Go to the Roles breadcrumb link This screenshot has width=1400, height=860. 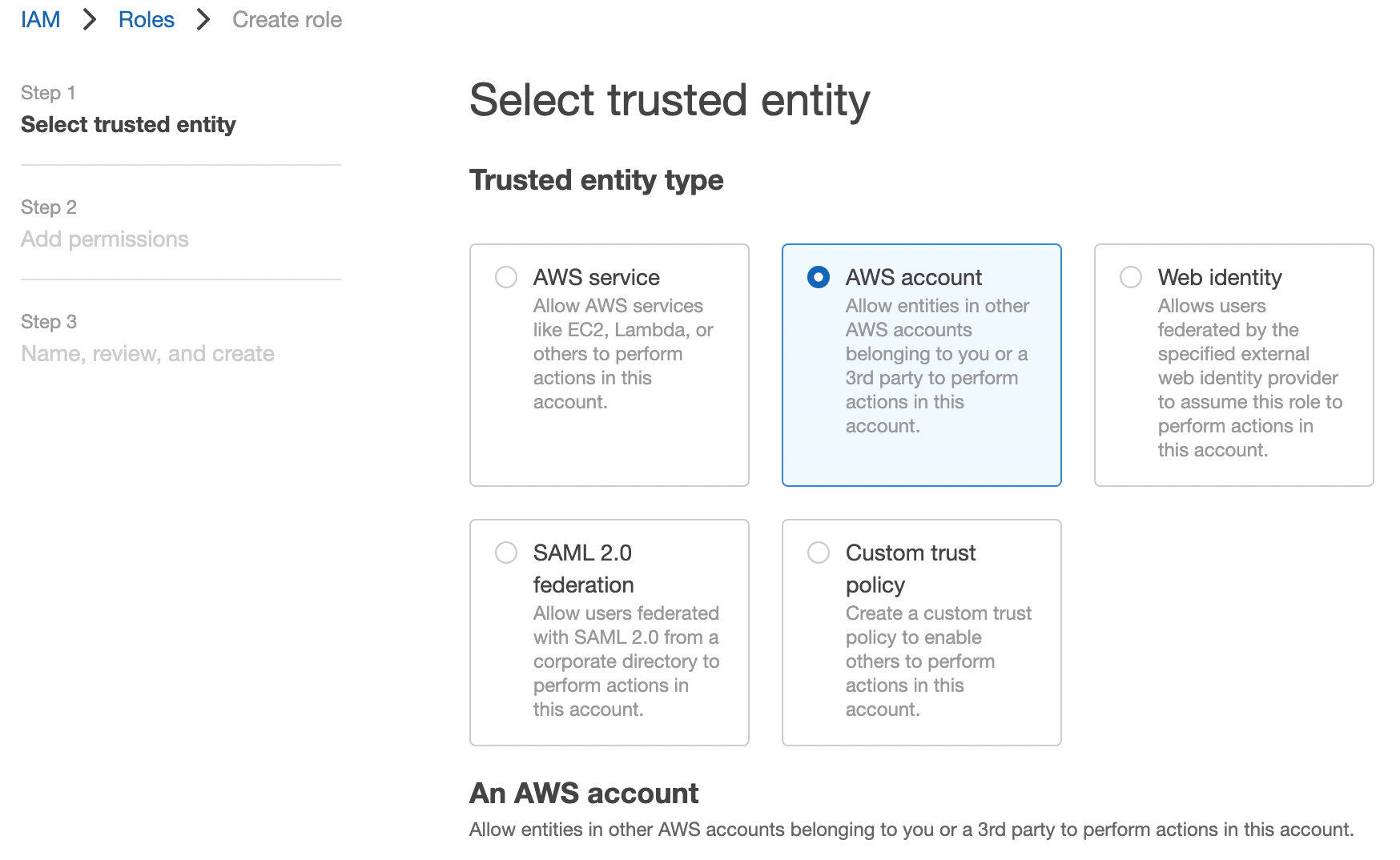click(146, 20)
